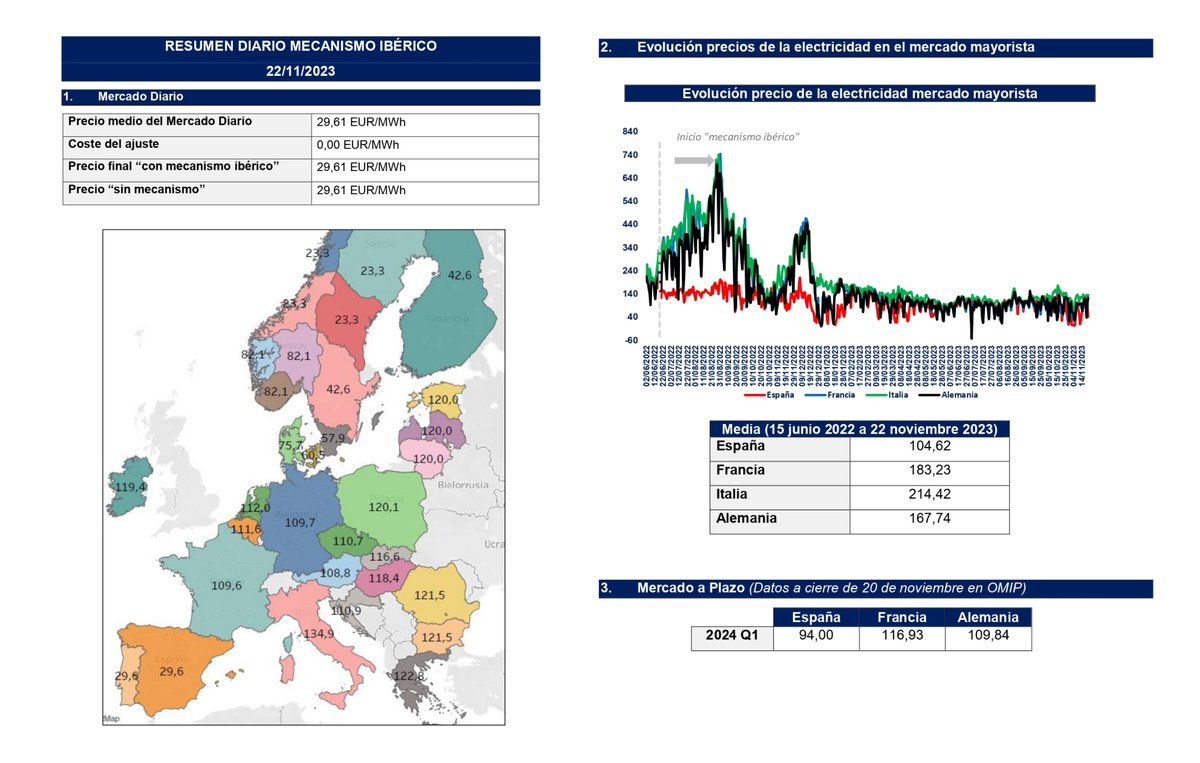Click Italy's price label 134,9 on the map
Image resolution: width=1200 pixels, height=763 pixels.
(318, 635)
